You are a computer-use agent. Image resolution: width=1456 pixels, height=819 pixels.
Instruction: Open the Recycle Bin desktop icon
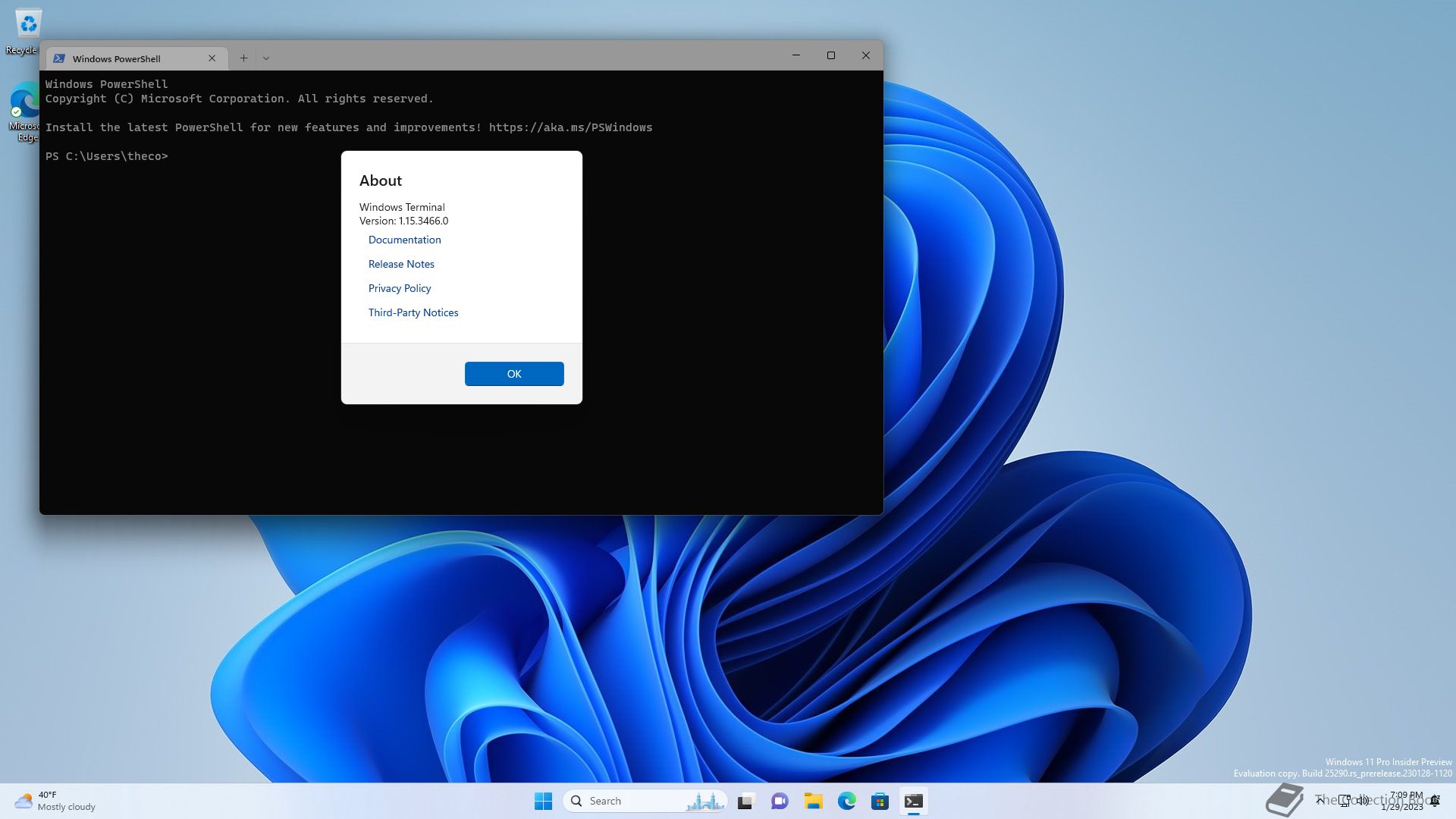(x=25, y=31)
